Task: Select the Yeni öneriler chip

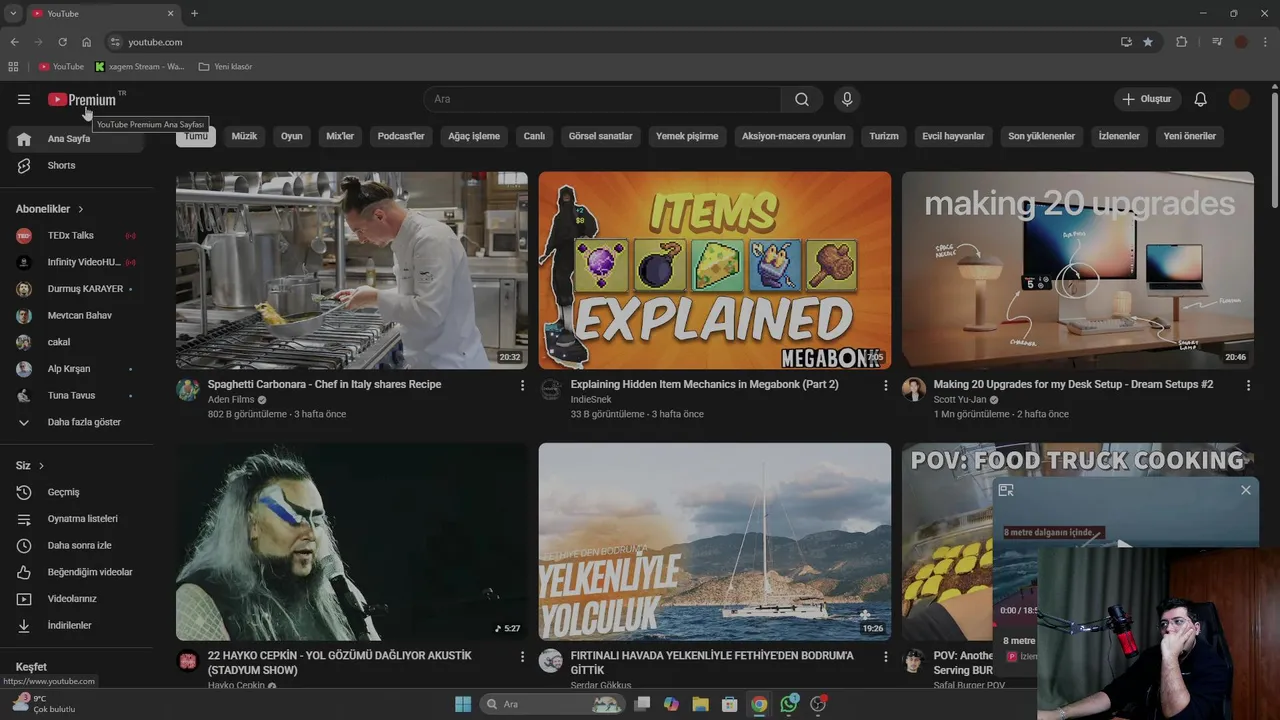Action: [1189, 136]
